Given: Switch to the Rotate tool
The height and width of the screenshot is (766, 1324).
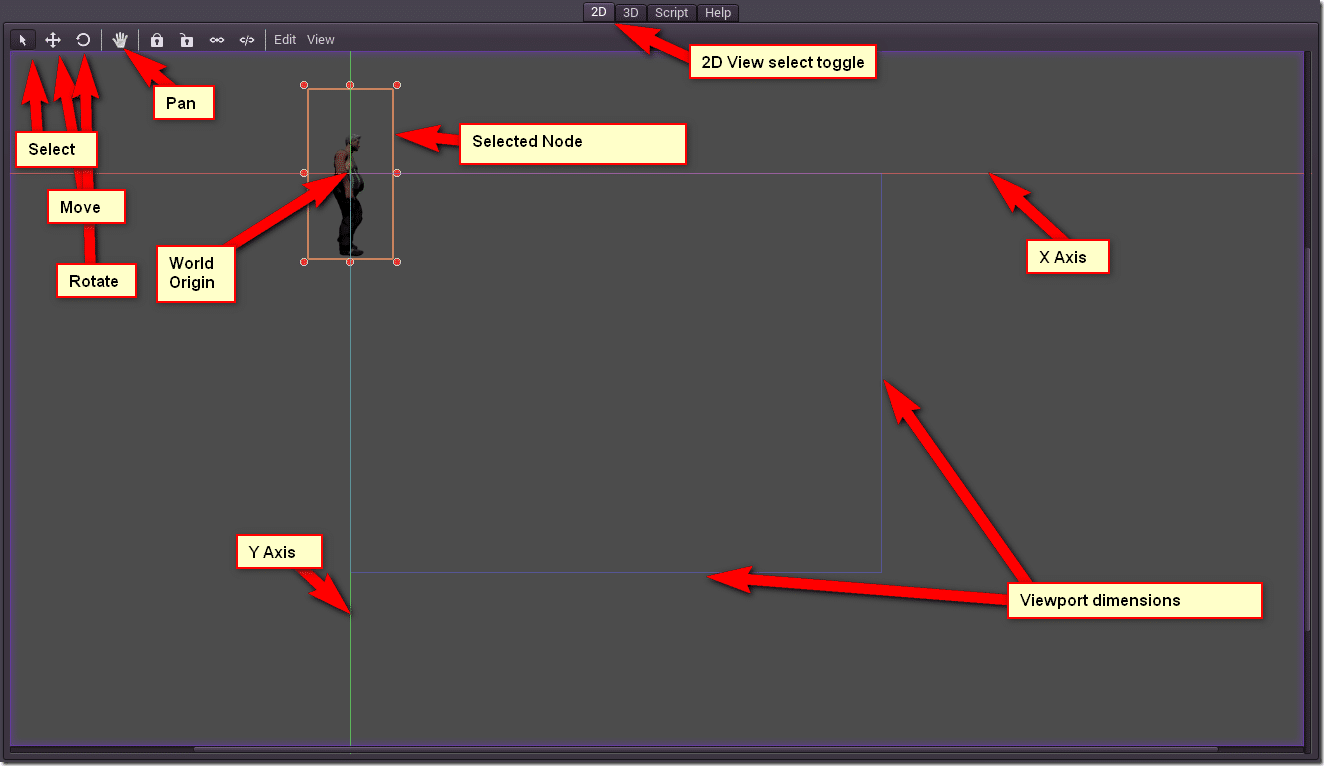Looking at the screenshot, I should coord(83,39).
